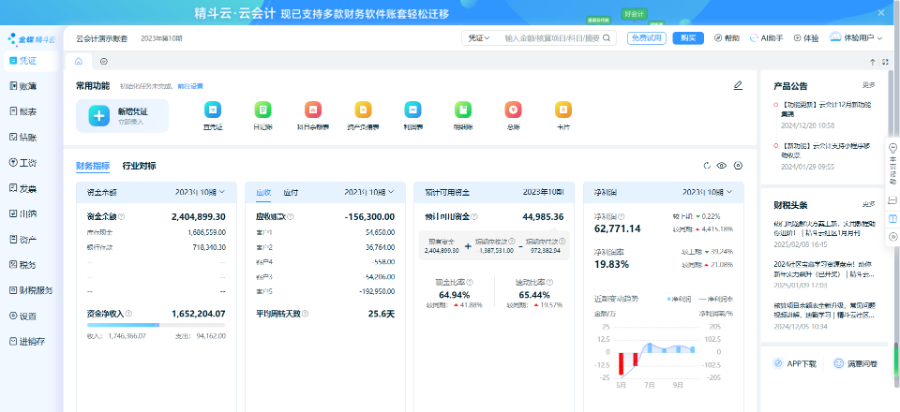Open period dropdown on 净利润 card
Screen dimensions: 900x412
pos(707,192)
